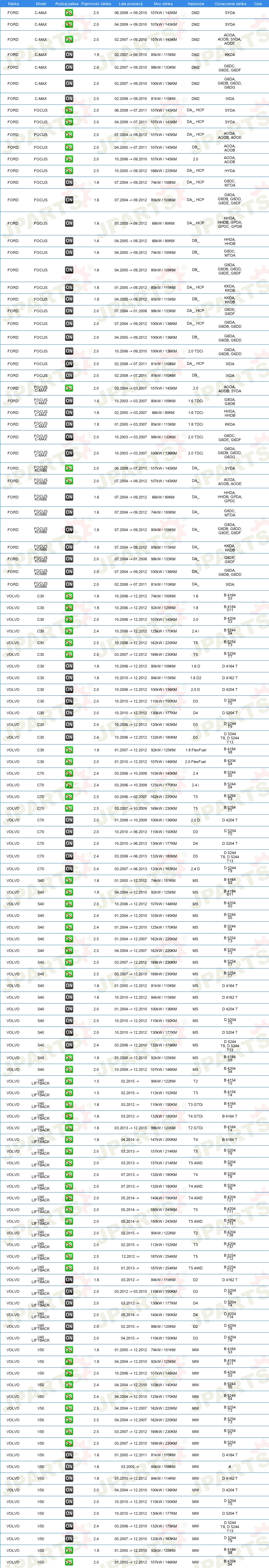Viewport: 269px width, 1568px height.
Task: Click PB icon in Volvo C30 1.8 FlexFuel row
Action: [x=69, y=750]
